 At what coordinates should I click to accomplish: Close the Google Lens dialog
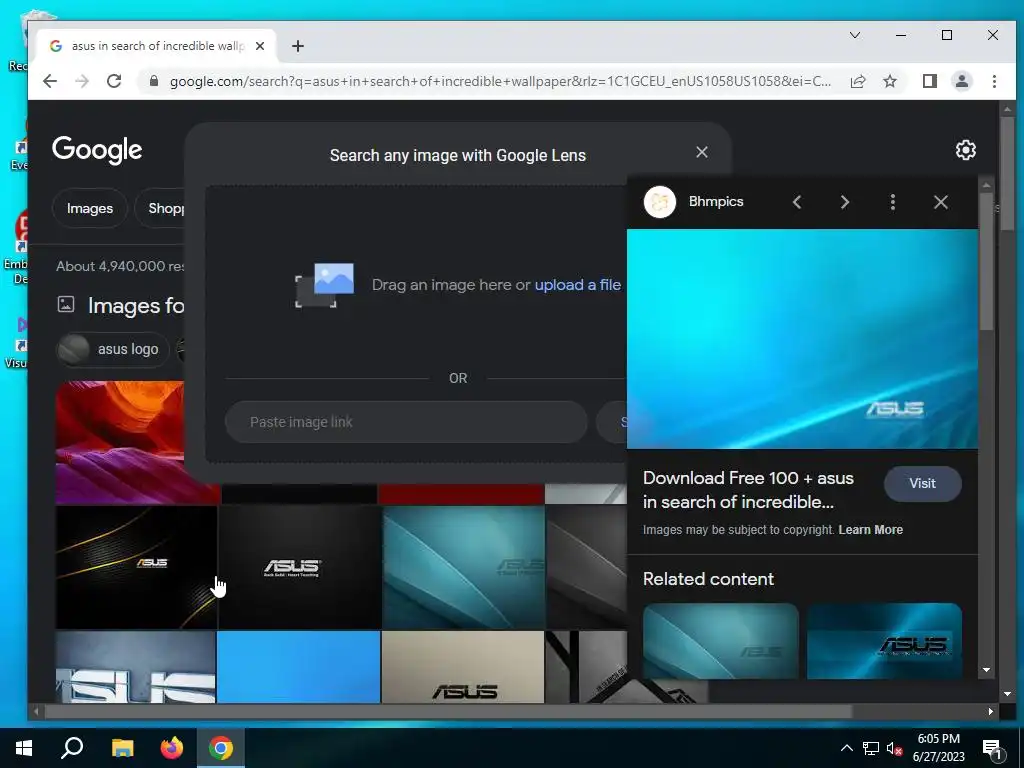702,152
